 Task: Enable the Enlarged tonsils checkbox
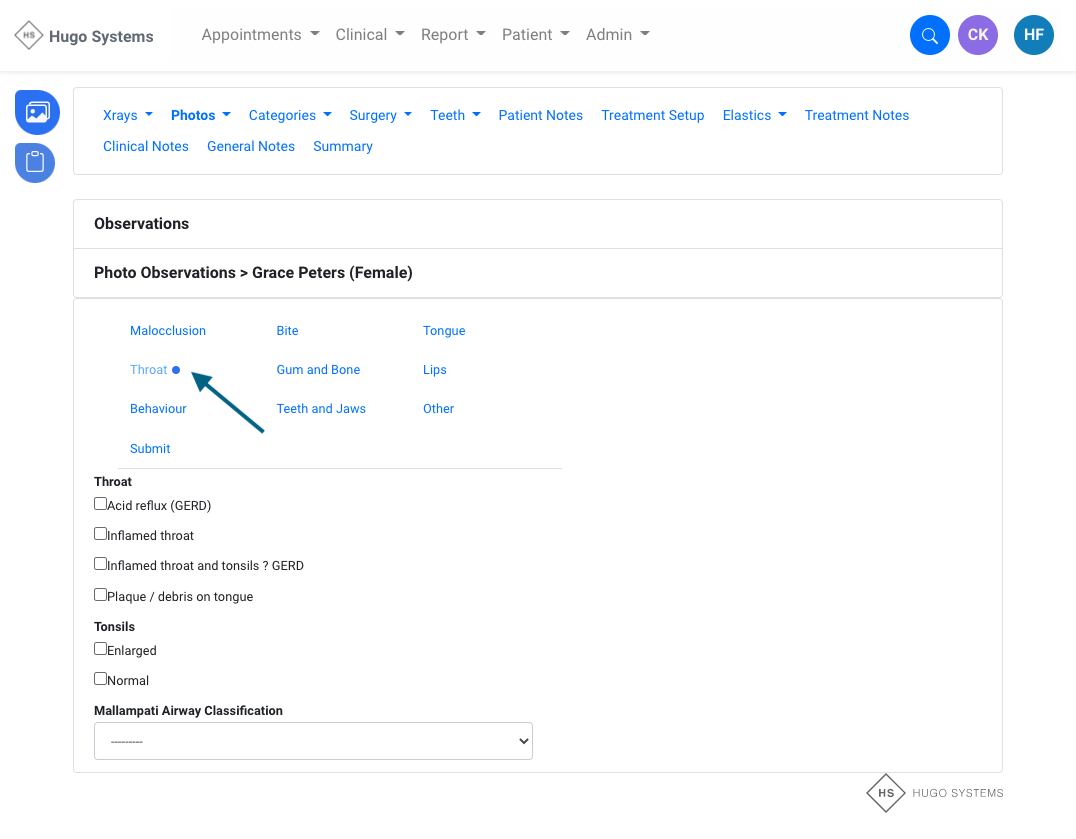(100, 649)
